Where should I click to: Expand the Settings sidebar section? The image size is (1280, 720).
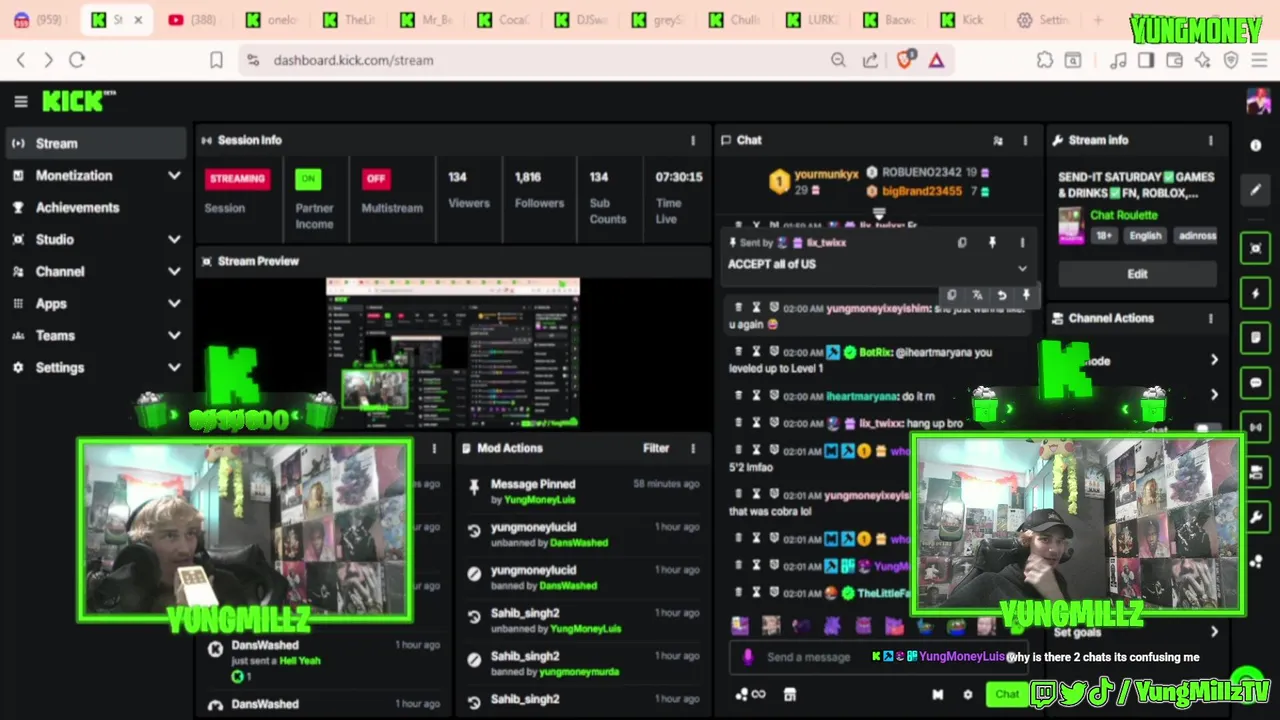tap(96, 367)
